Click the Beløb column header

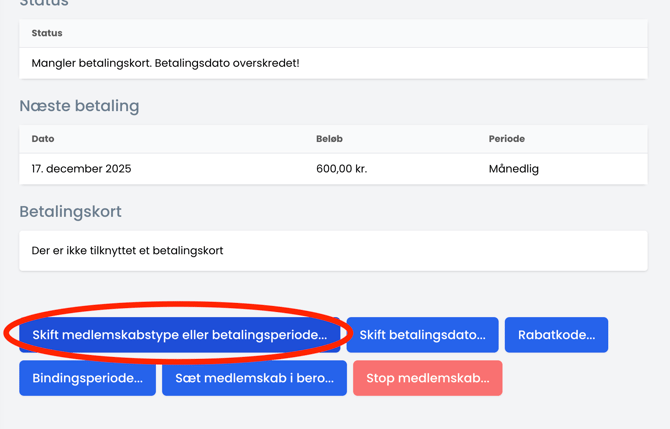[329, 139]
